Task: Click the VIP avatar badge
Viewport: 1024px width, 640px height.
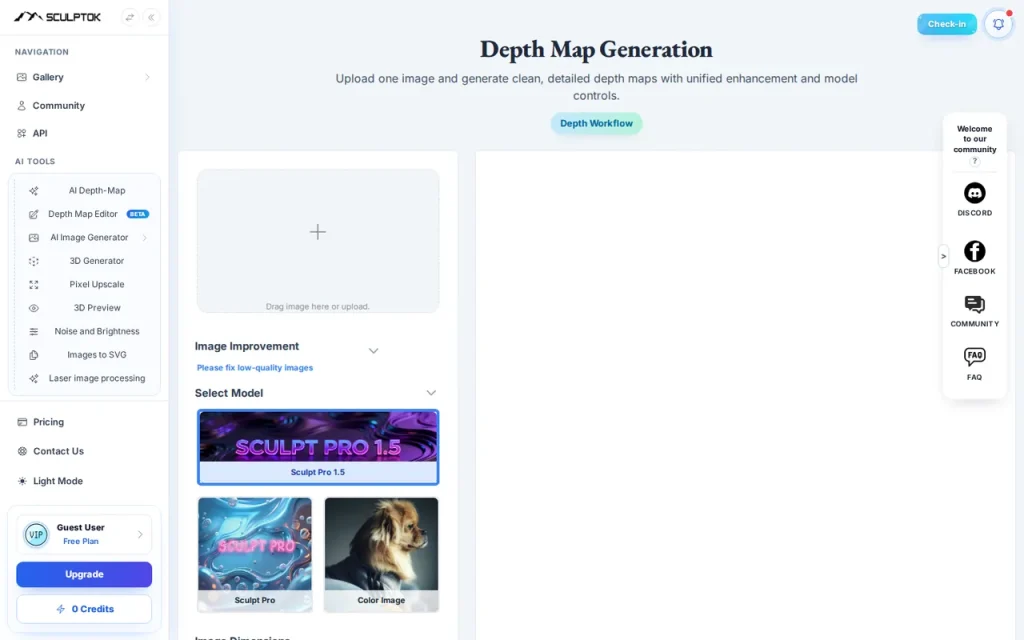Action: (36, 535)
